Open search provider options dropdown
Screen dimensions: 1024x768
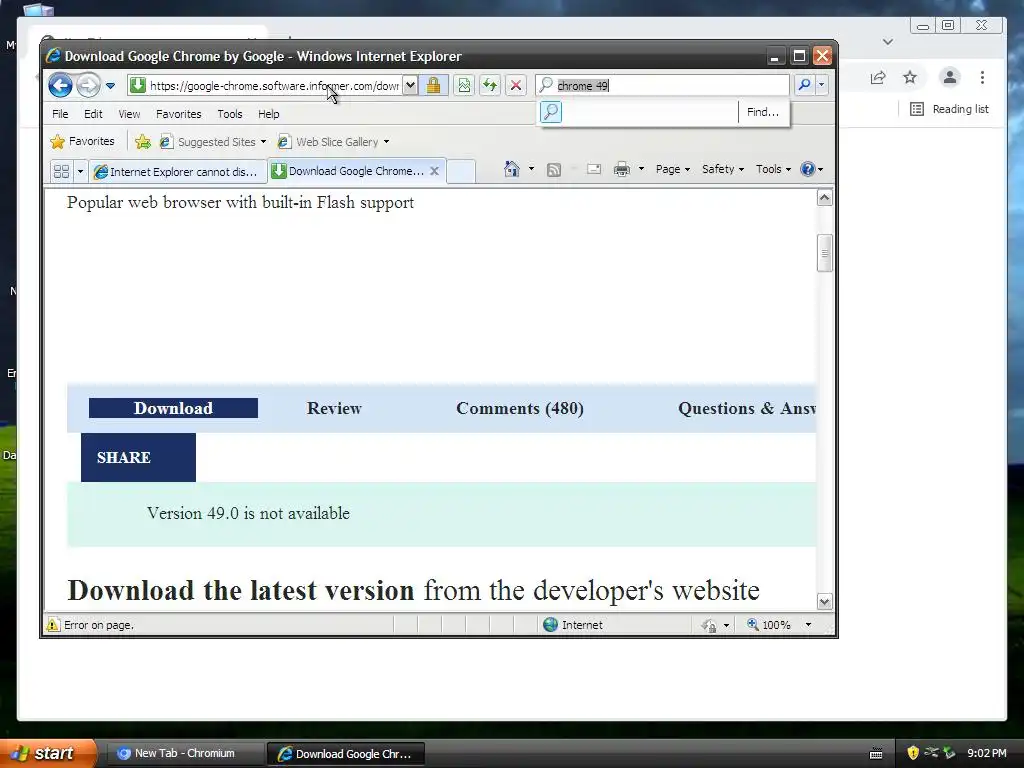pyautogui.click(x=822, y=85)
